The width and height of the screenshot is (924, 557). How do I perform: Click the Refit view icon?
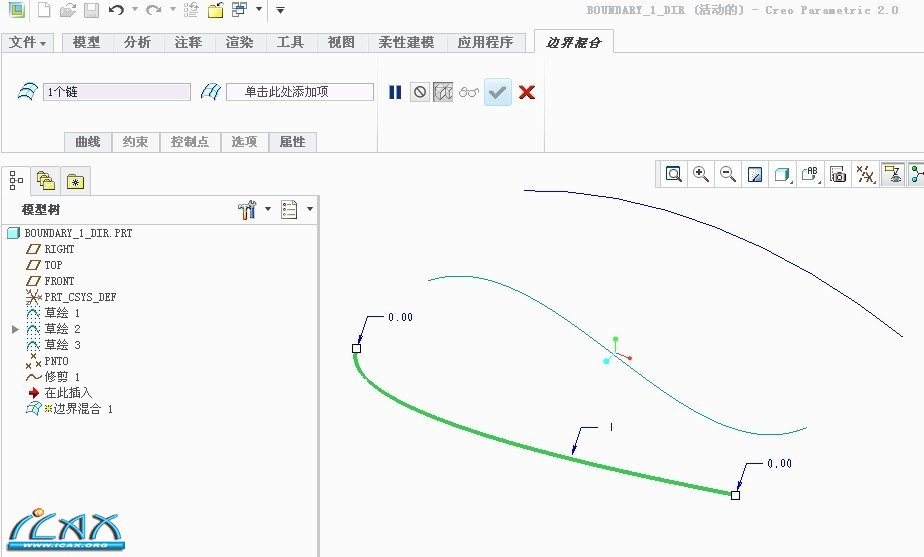click(x=673, y=174)
